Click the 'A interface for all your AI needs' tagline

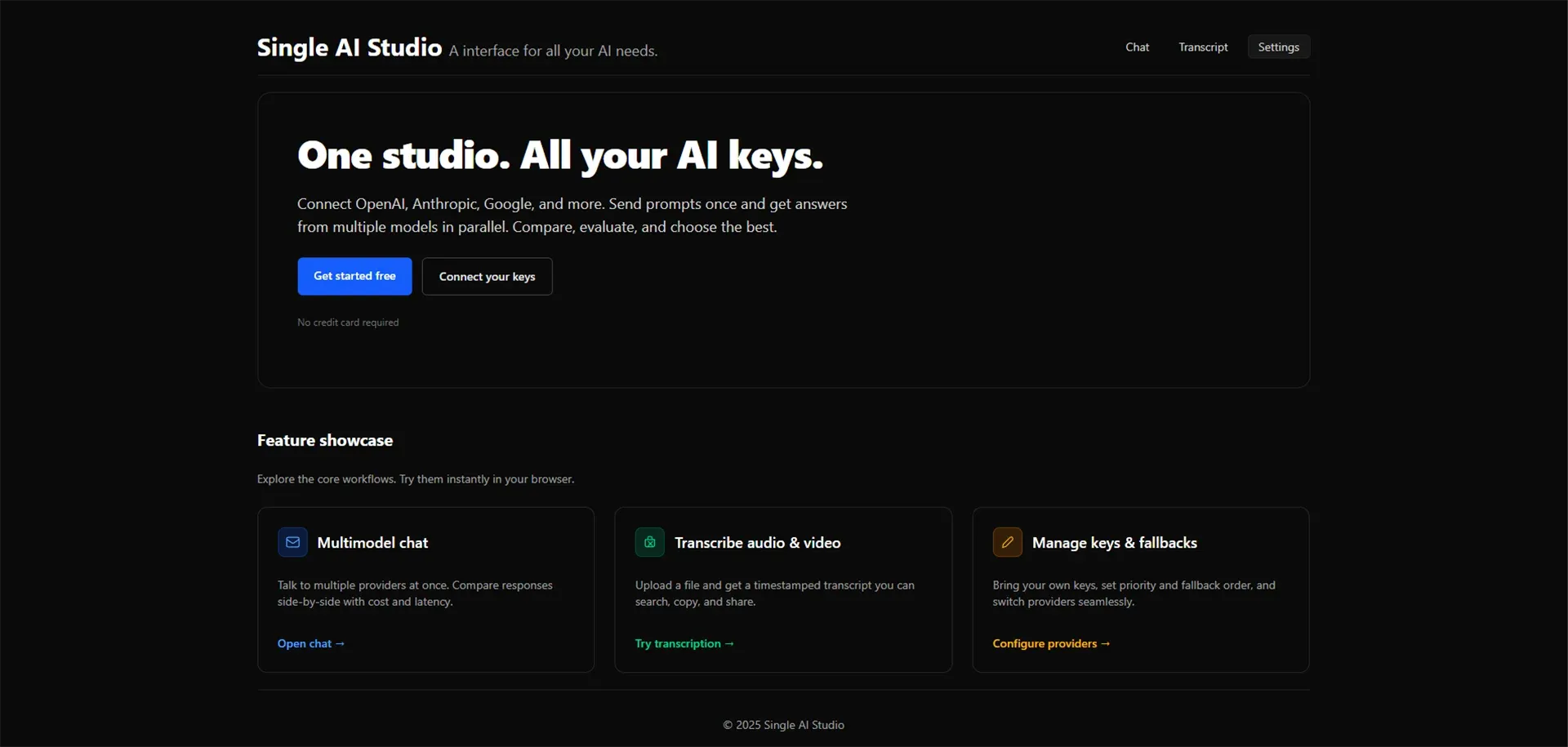click(x=553, y=51)
